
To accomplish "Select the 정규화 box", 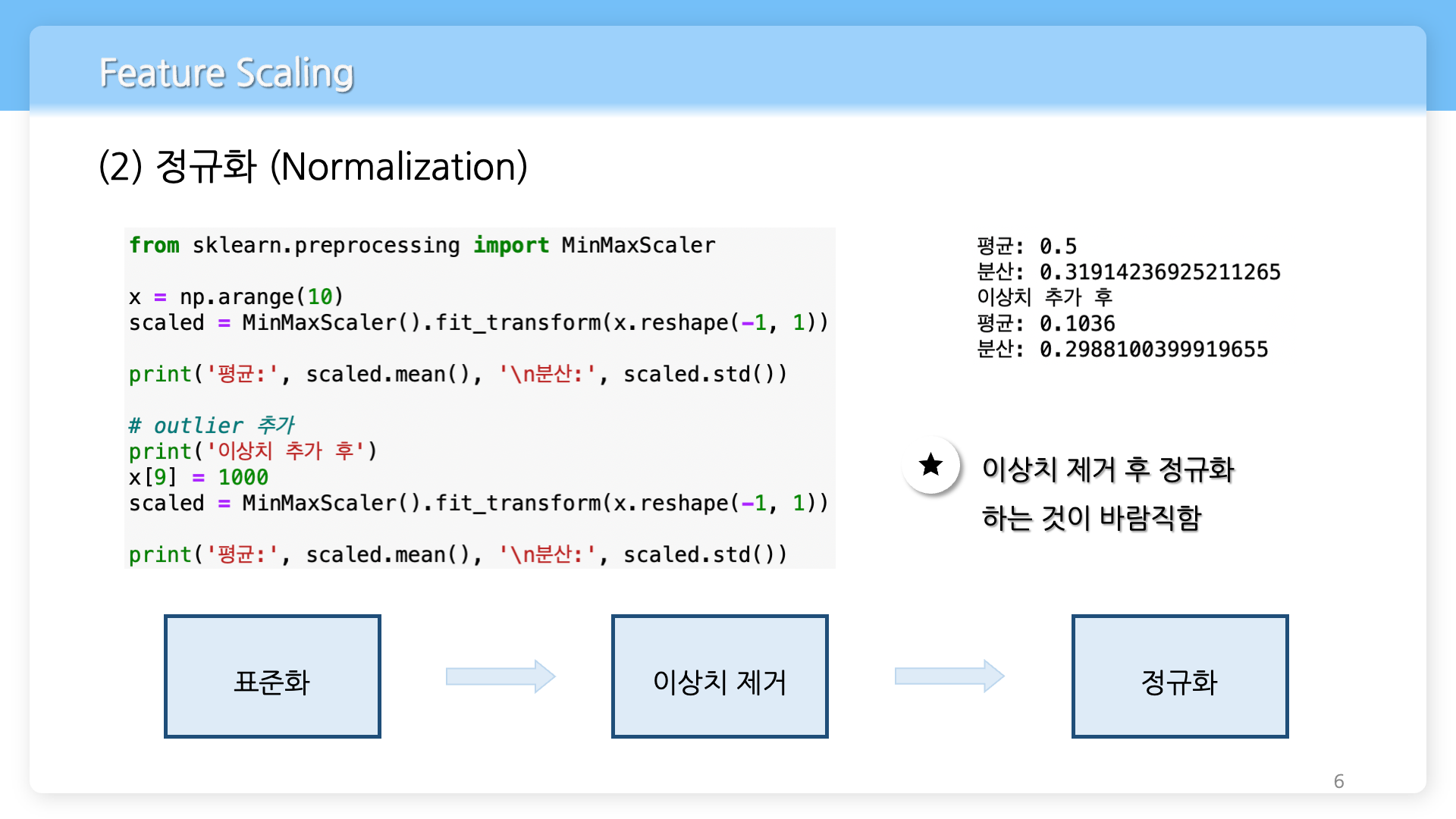I will (1179, 676).
